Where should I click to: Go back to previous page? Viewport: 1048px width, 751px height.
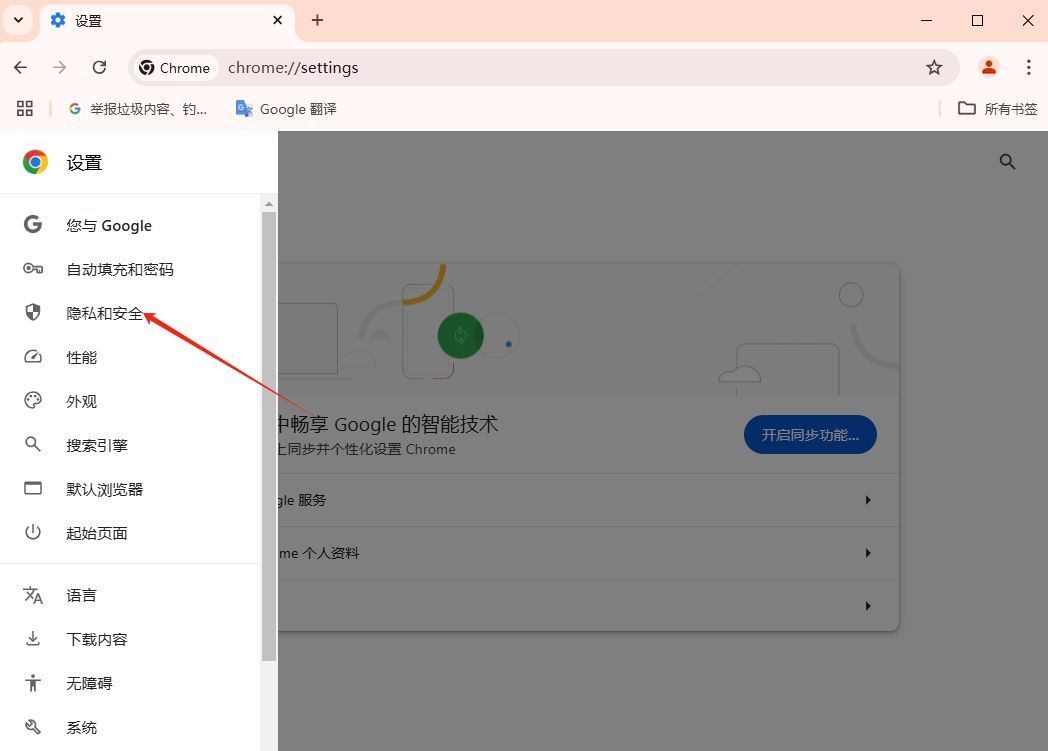(21, 67)
